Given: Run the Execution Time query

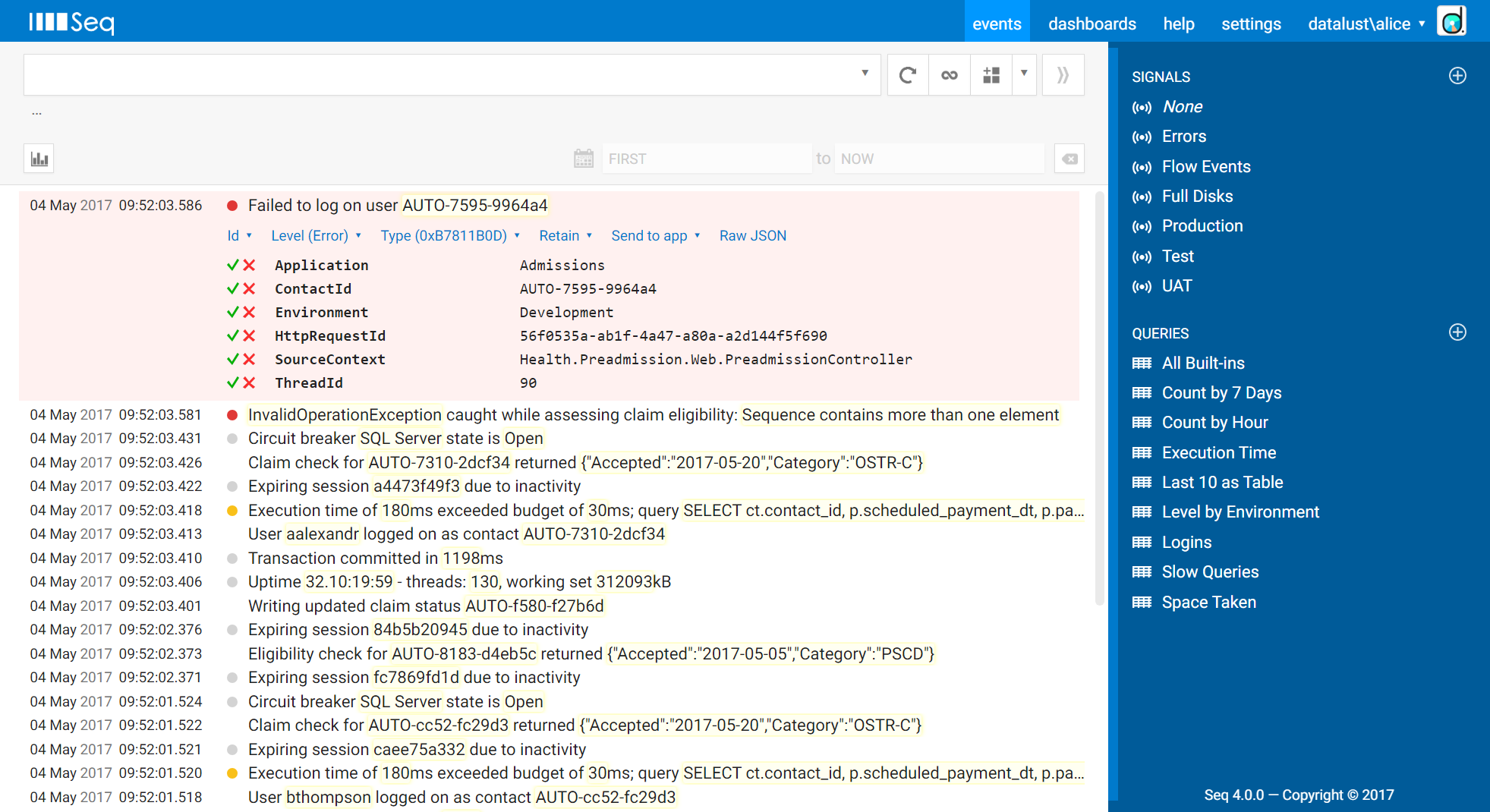Looking at the screenshot, I should 1219,453.
